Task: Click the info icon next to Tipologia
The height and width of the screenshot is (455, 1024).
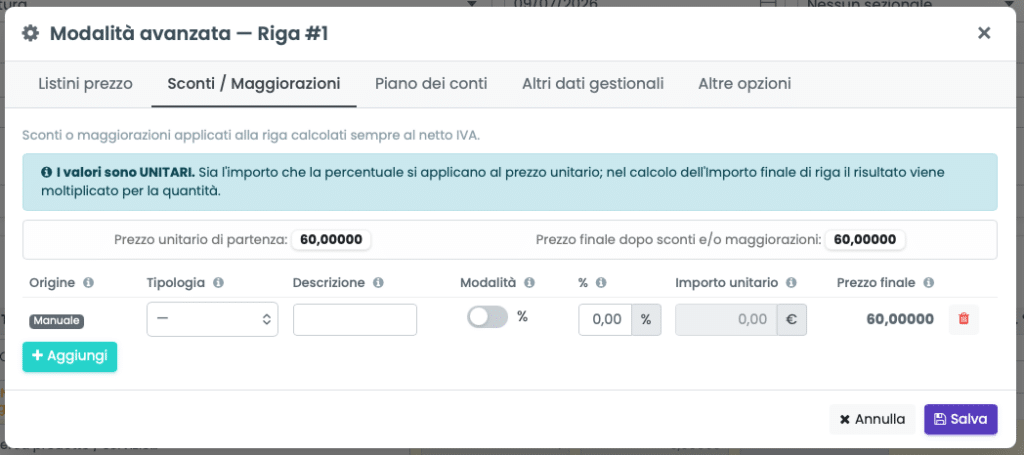Action: coord(218,283)
